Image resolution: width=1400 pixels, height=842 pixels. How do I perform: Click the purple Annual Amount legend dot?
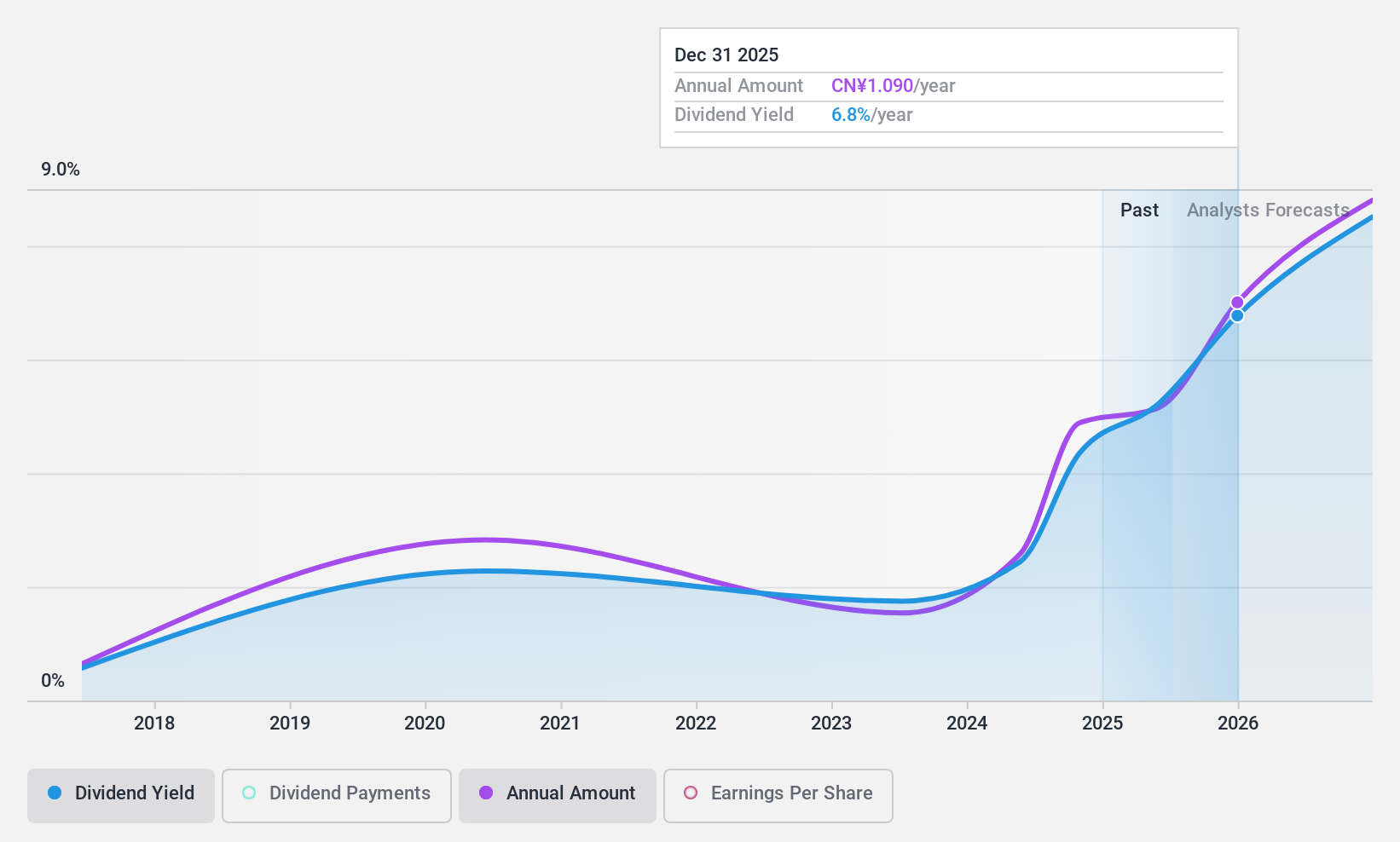pos(486,793)
